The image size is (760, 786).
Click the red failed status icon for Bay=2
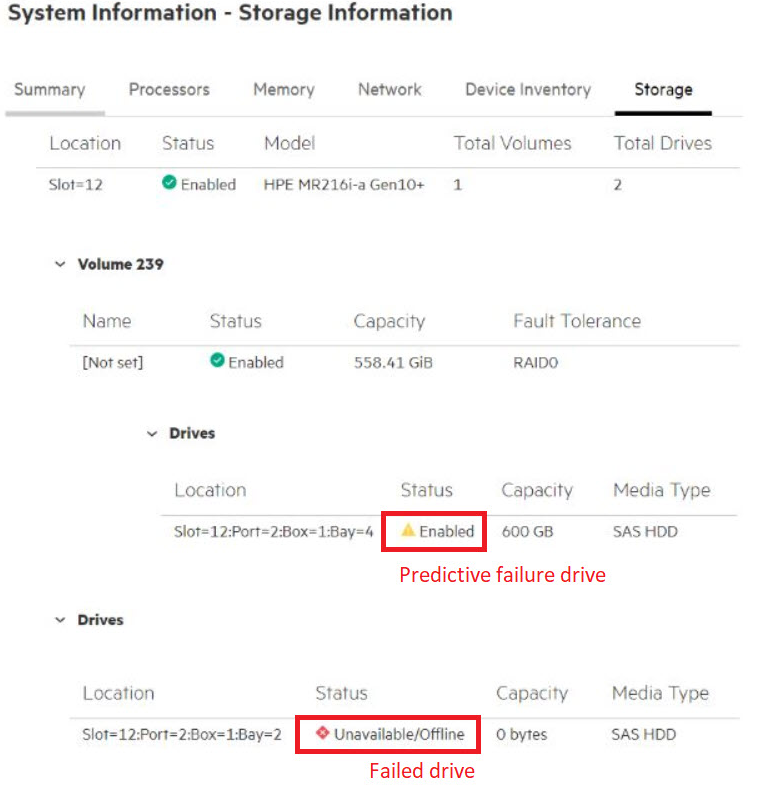click(322, 733)
